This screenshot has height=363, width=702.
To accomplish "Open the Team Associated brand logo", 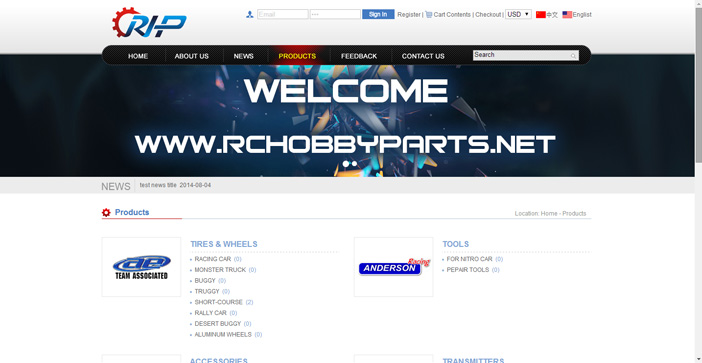I will (141, 267).
